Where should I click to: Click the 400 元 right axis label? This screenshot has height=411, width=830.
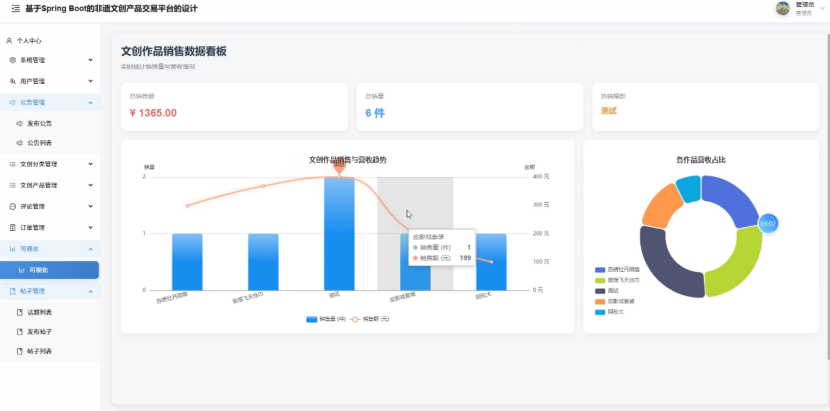541,176
